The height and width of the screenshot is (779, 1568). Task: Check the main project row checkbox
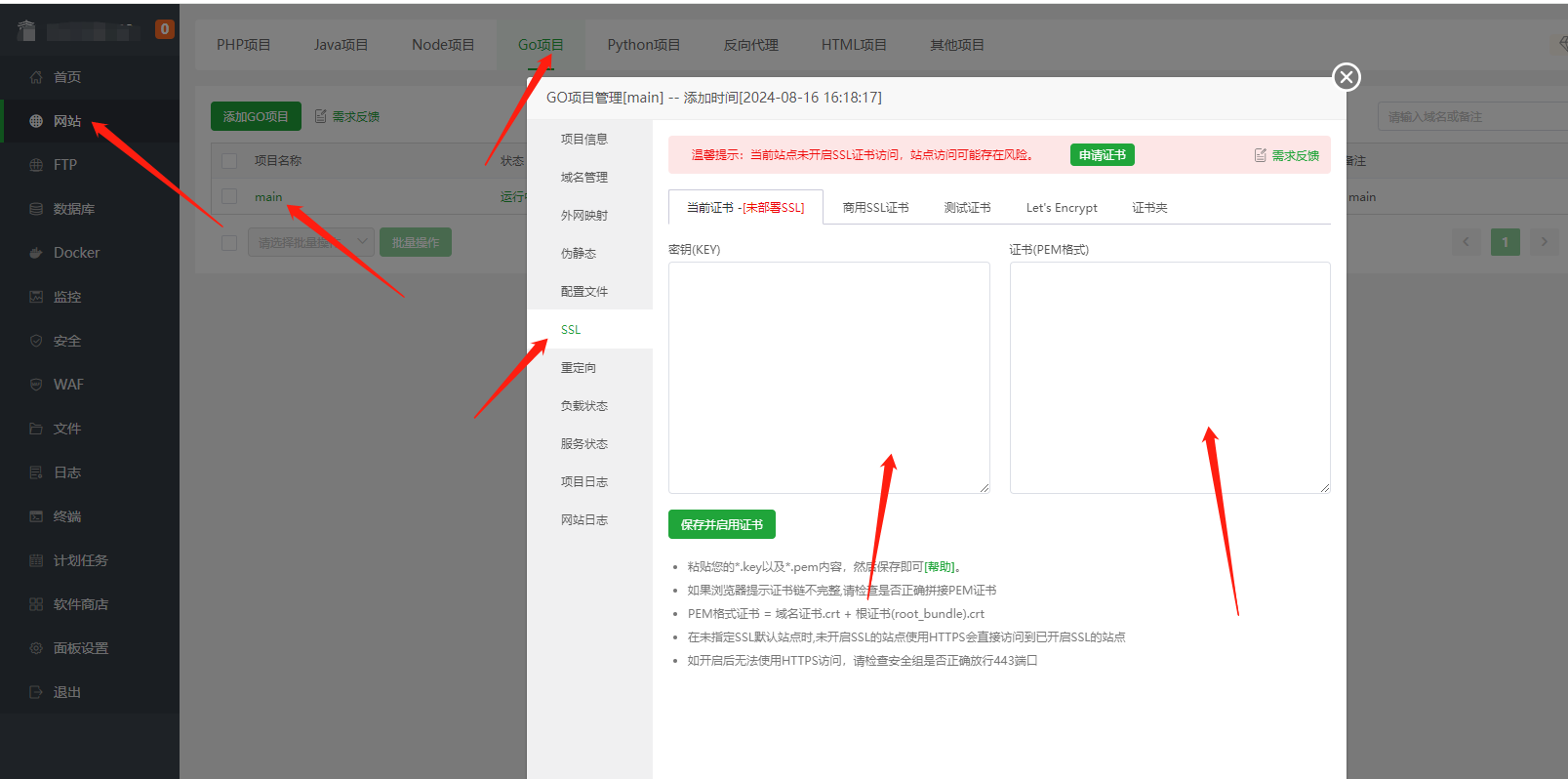coord(229,196)
